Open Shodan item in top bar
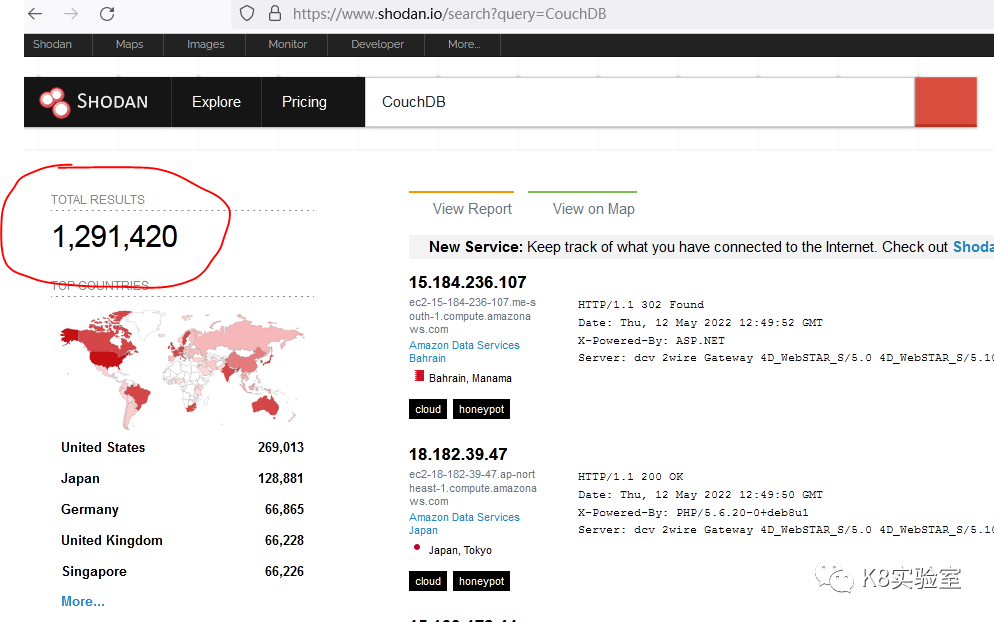 click(x=53, y=44)
